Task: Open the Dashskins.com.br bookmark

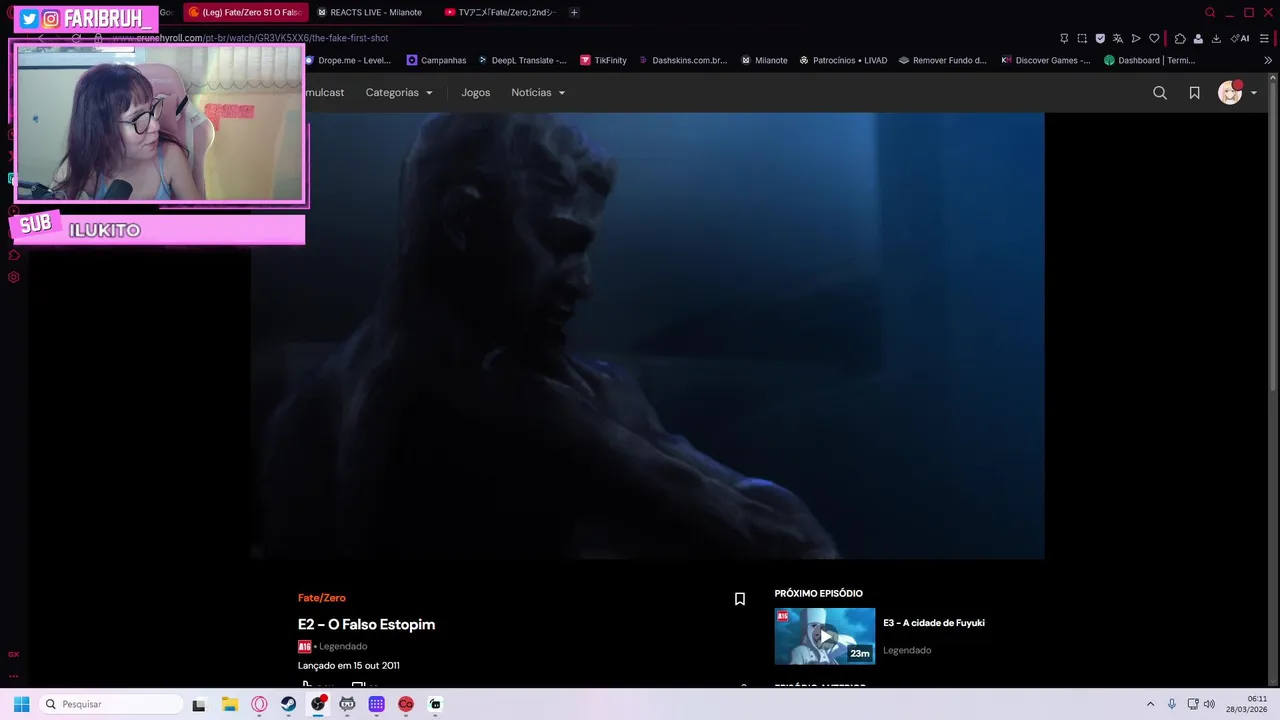Action: 683,60
